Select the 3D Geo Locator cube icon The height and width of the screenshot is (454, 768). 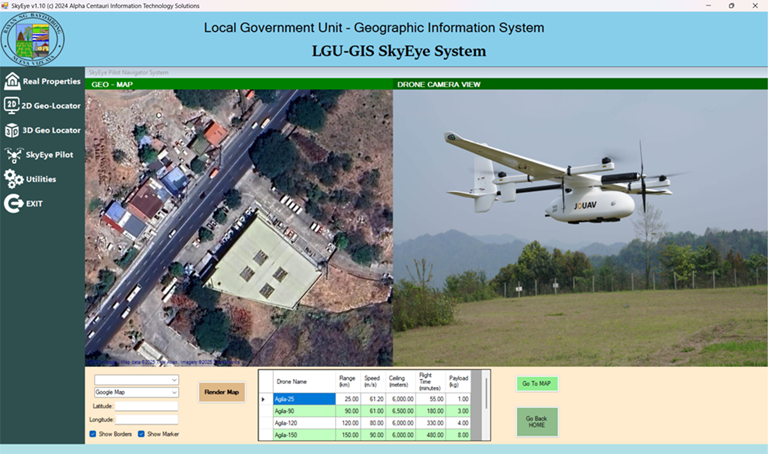point(12,130)
